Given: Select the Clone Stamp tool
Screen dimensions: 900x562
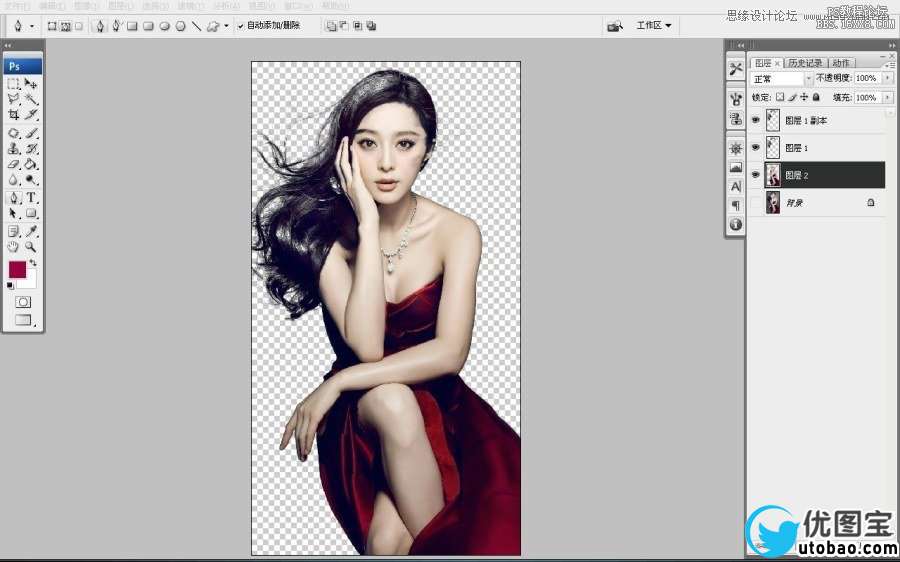Looking at the screenshot, I should 13,149.
